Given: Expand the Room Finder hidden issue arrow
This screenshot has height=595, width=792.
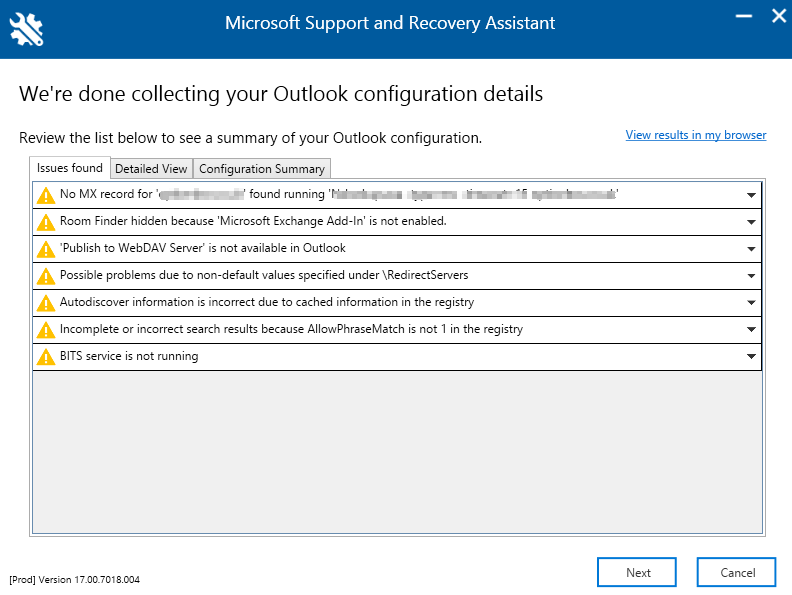Looking at the screenshot, I should [751, 222].
